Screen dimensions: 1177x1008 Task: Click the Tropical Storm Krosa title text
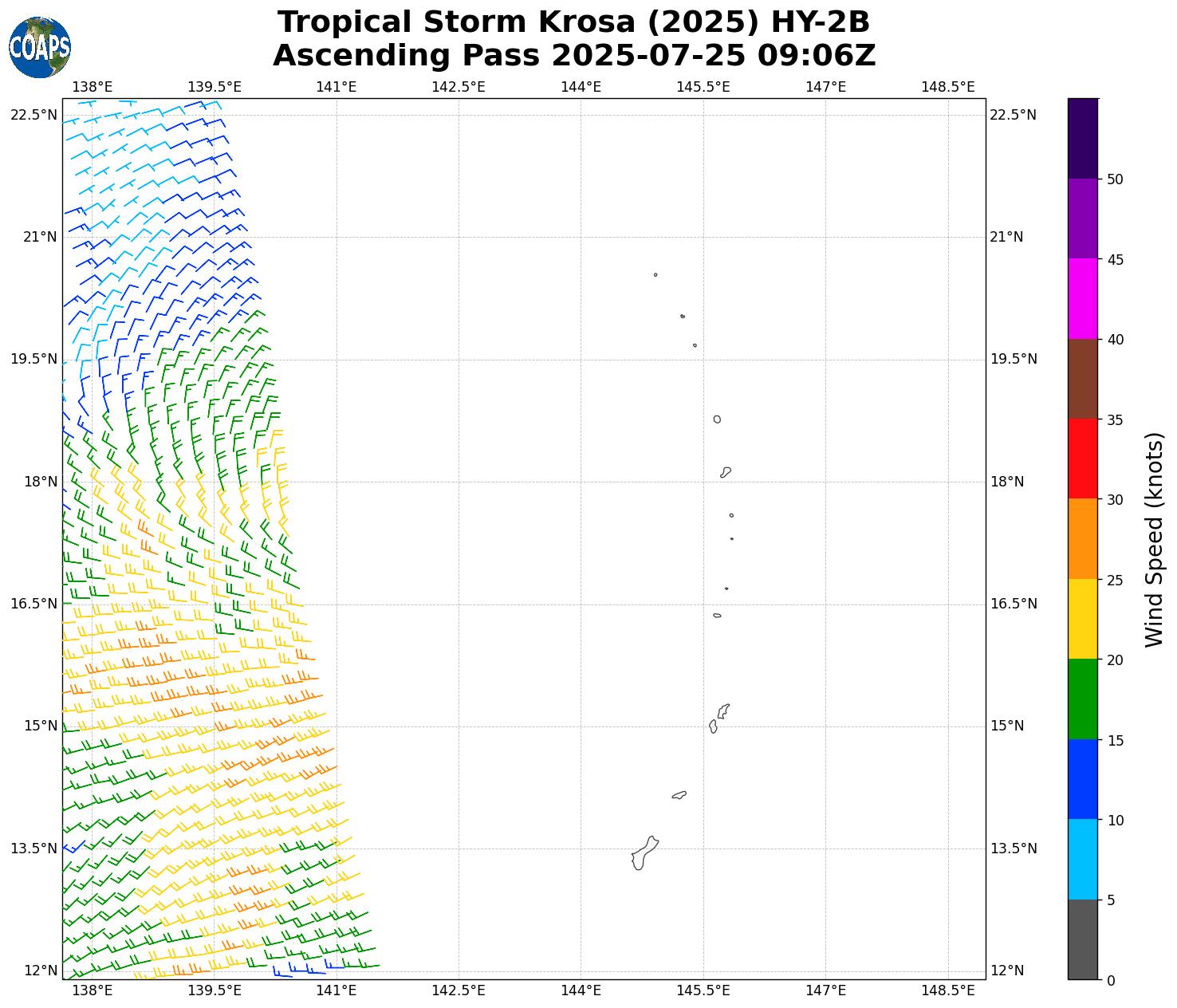(573, 22)
